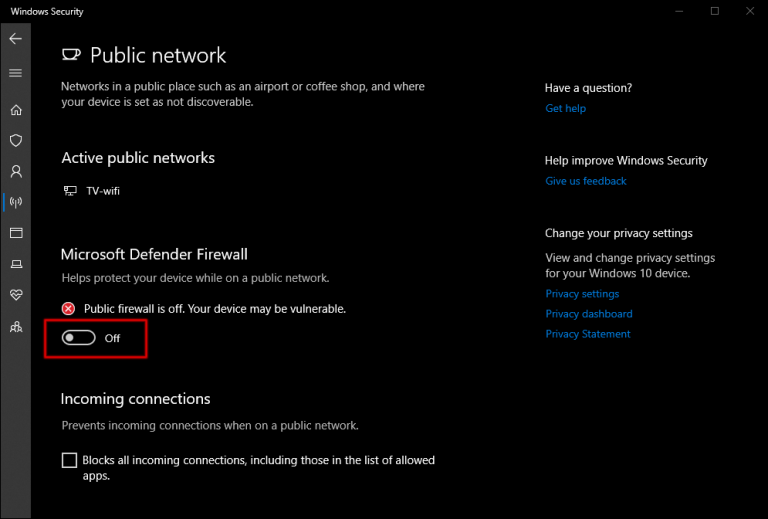Viewport: 768px width, 519px height.
Task: Check Blocks all incoming connections checkbox
Action: point(69,460)
